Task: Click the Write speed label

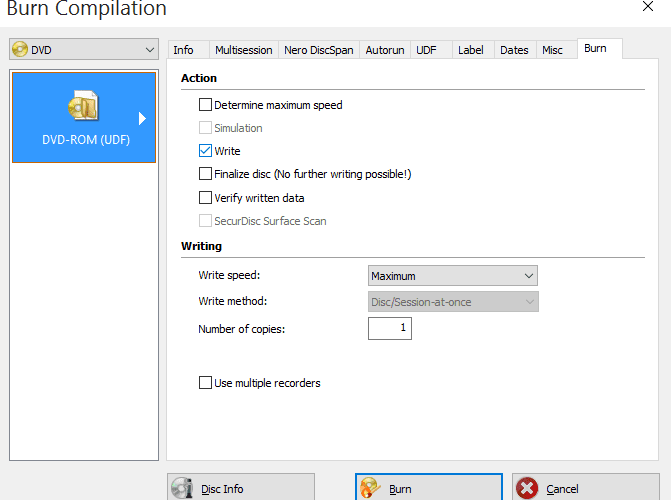Action: click(229, 275)
